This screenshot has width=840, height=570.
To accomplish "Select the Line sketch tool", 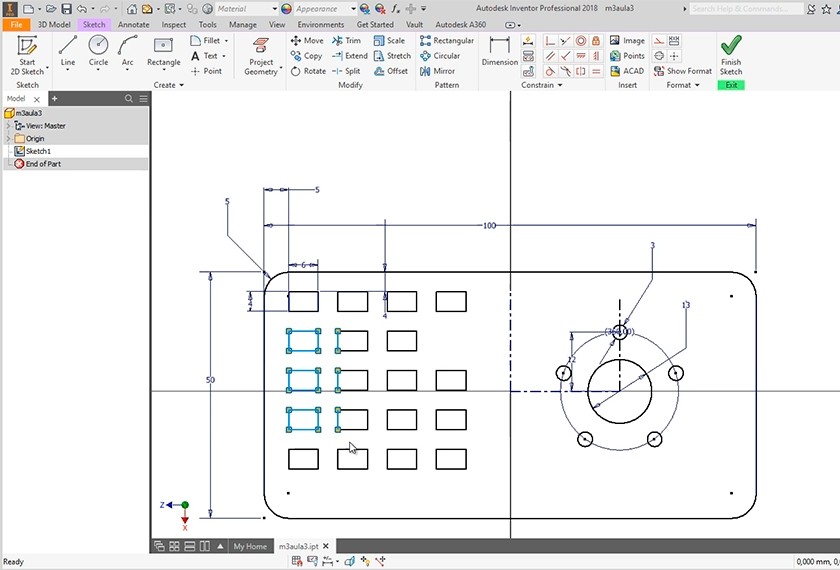I will [x=68, y=50].
